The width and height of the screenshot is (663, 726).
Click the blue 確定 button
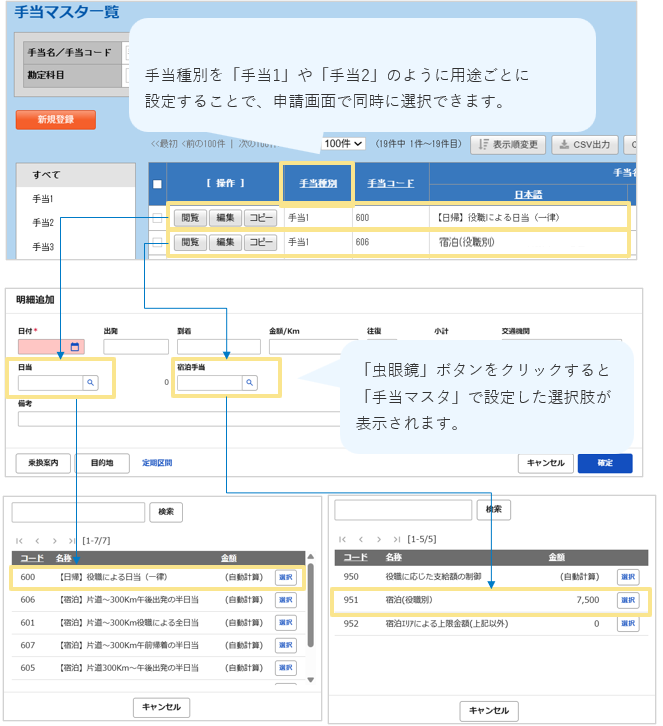605,463
